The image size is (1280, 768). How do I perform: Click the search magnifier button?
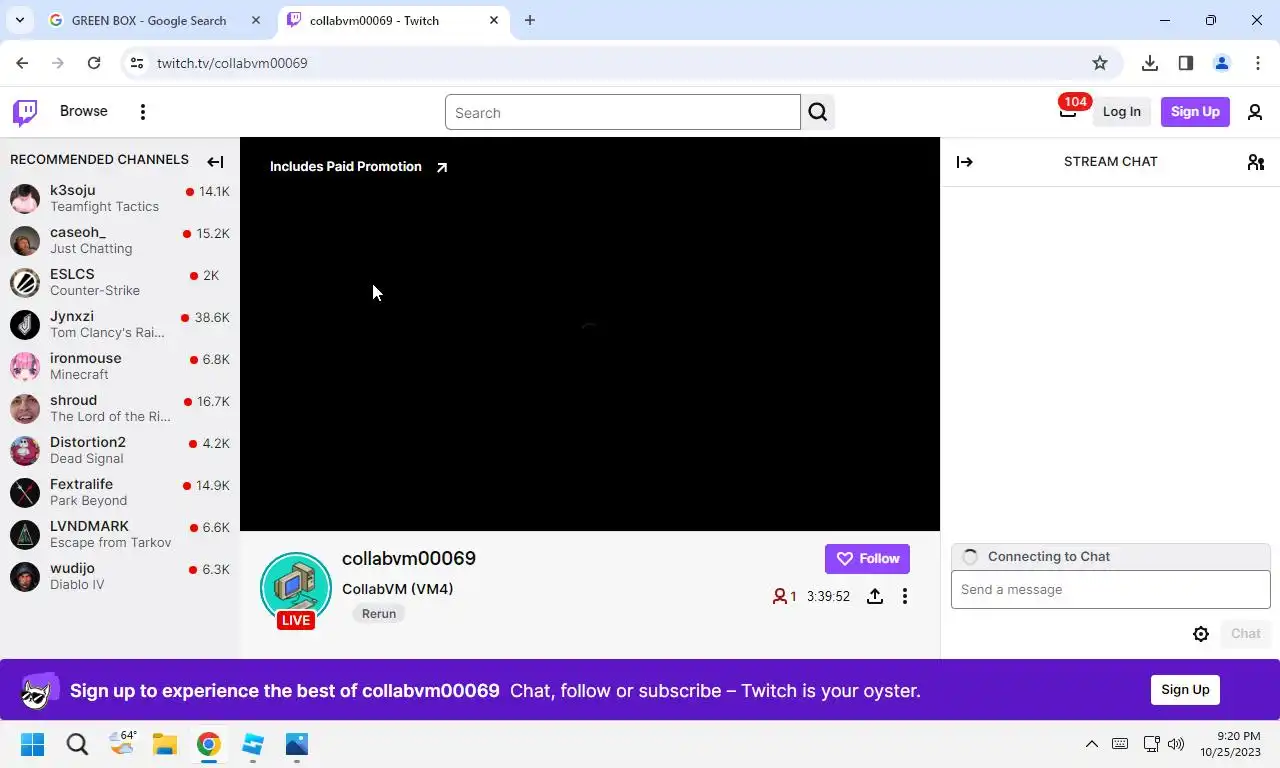click(818, 112)
